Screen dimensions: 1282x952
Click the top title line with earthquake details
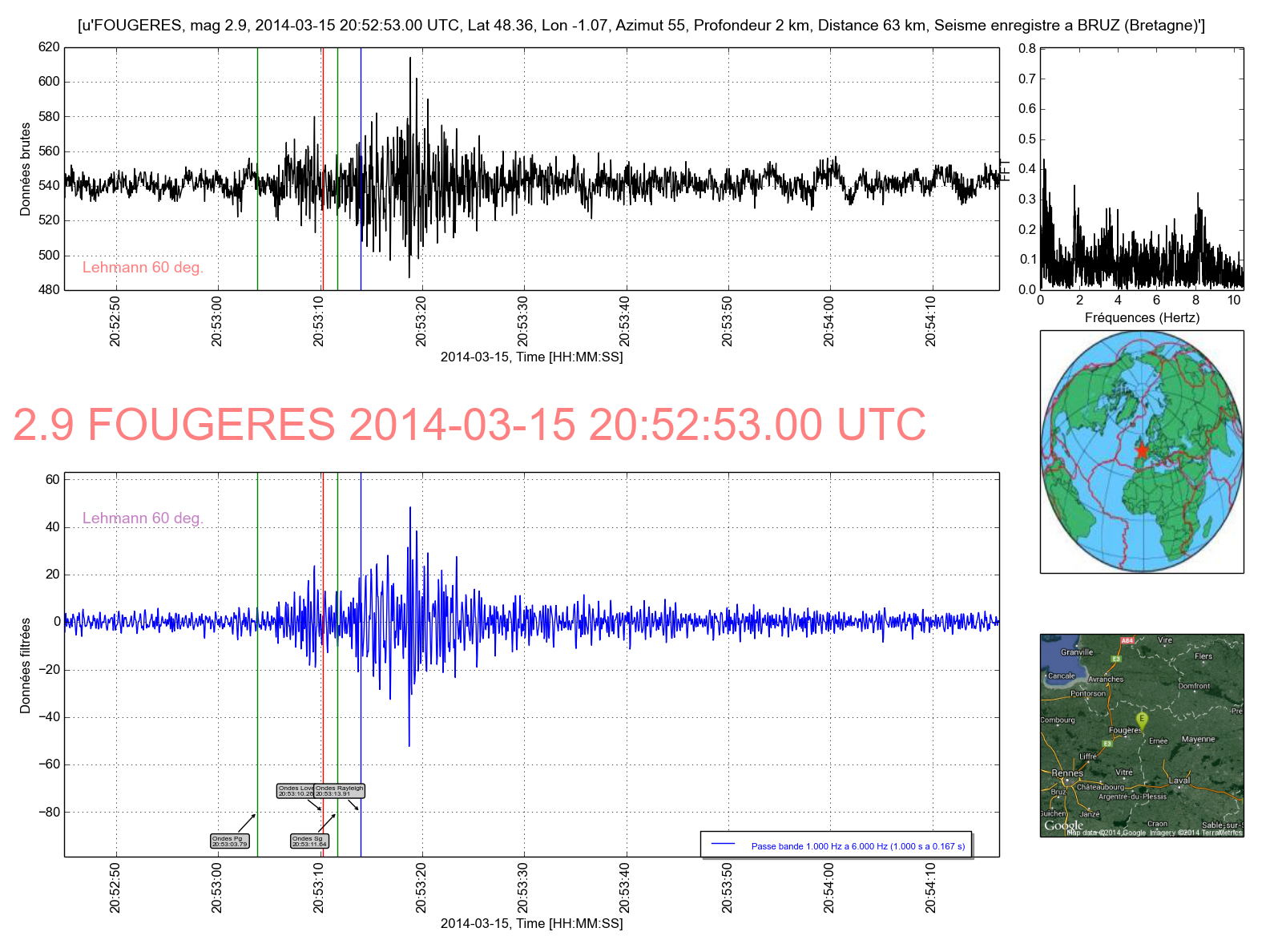641,26
